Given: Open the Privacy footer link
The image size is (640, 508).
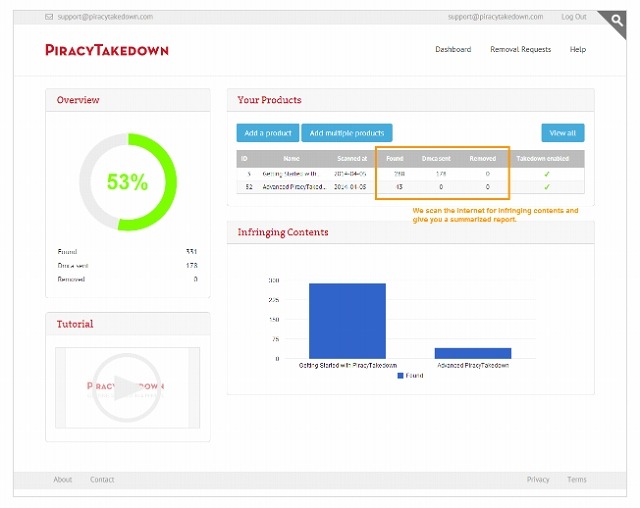Looking at the screenshot, I should (x=538, y=480).
